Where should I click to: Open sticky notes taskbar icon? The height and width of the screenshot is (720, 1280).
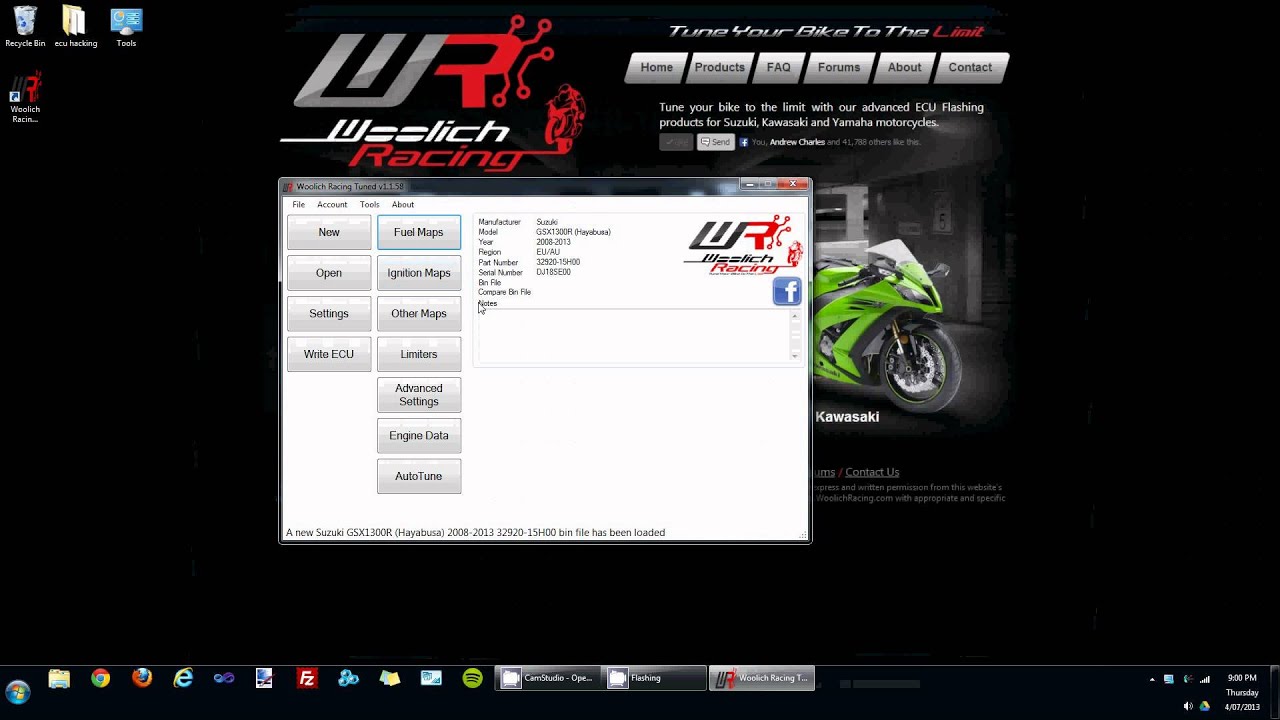390,679
